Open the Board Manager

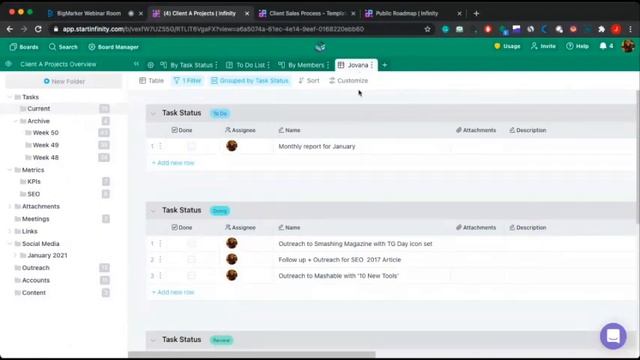tap(113, 47)
